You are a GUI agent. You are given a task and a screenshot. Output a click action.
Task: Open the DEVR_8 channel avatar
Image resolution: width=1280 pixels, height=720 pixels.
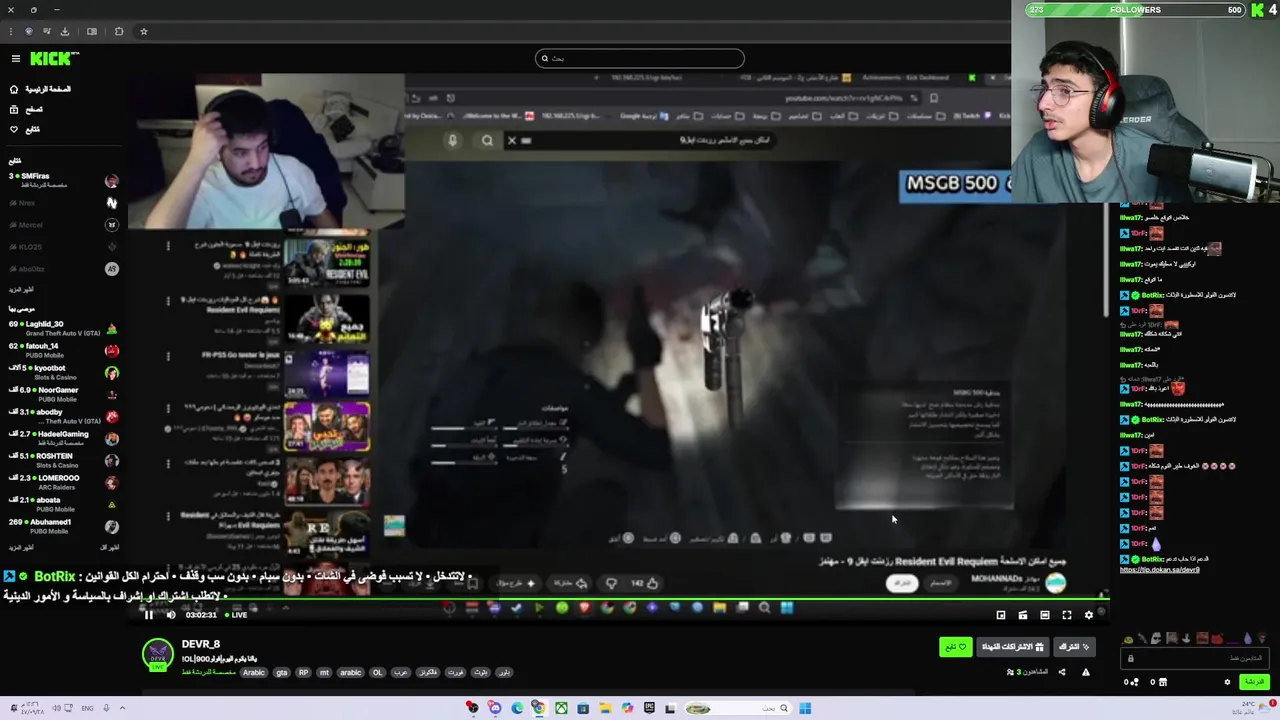[x=158, y=653]
